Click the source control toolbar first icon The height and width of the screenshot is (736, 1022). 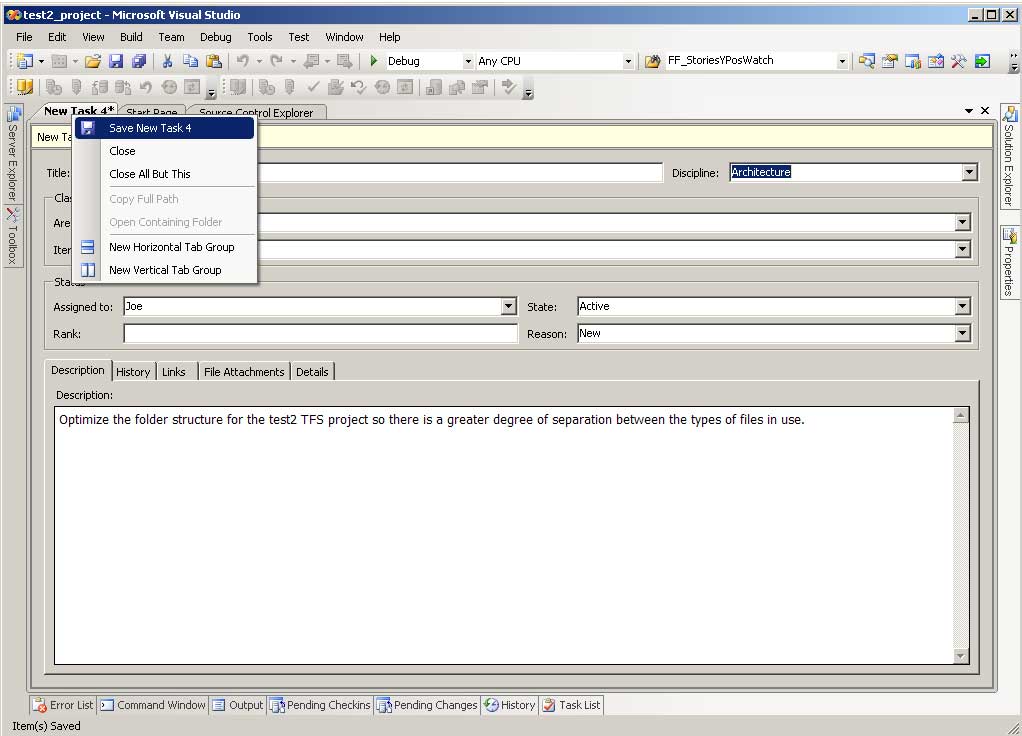click(25, 87)
